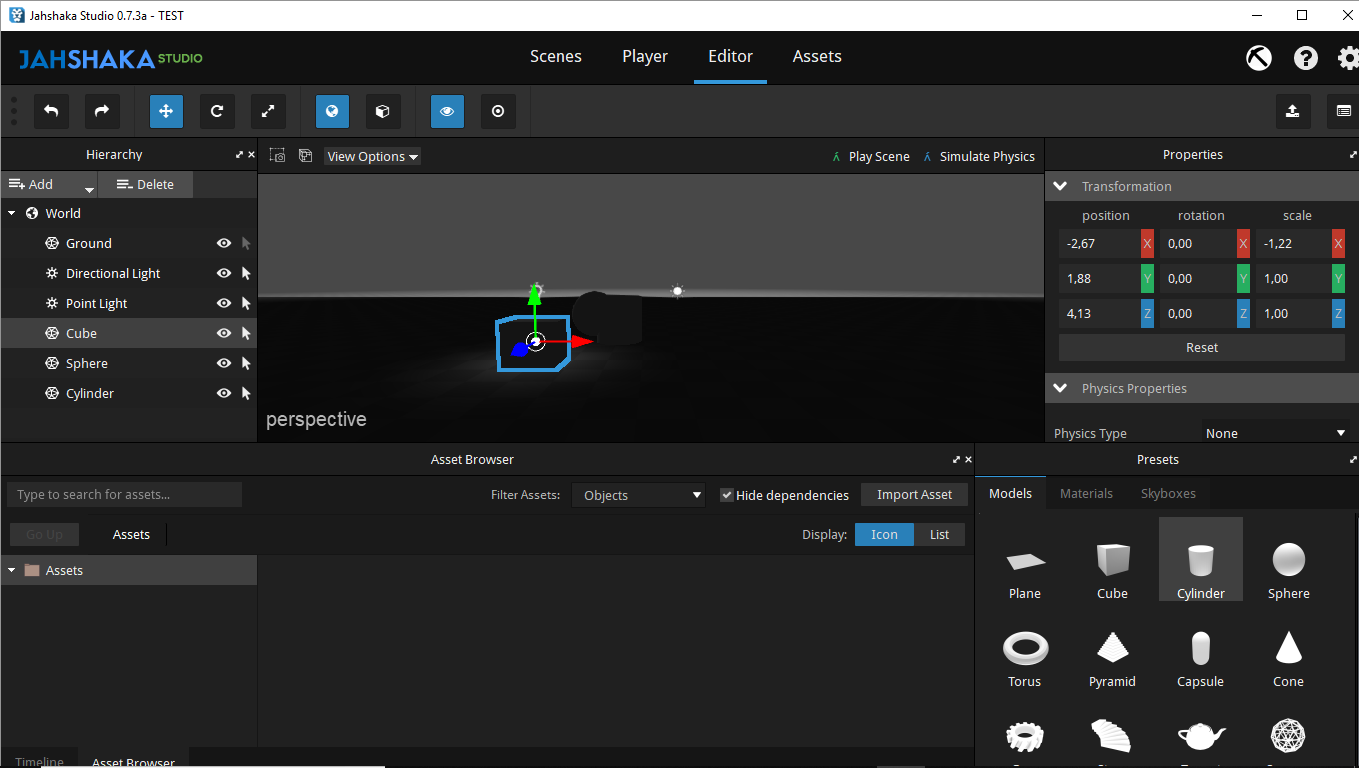
Task: Collapse the Physics Properties section
Action: [1061, 388]
